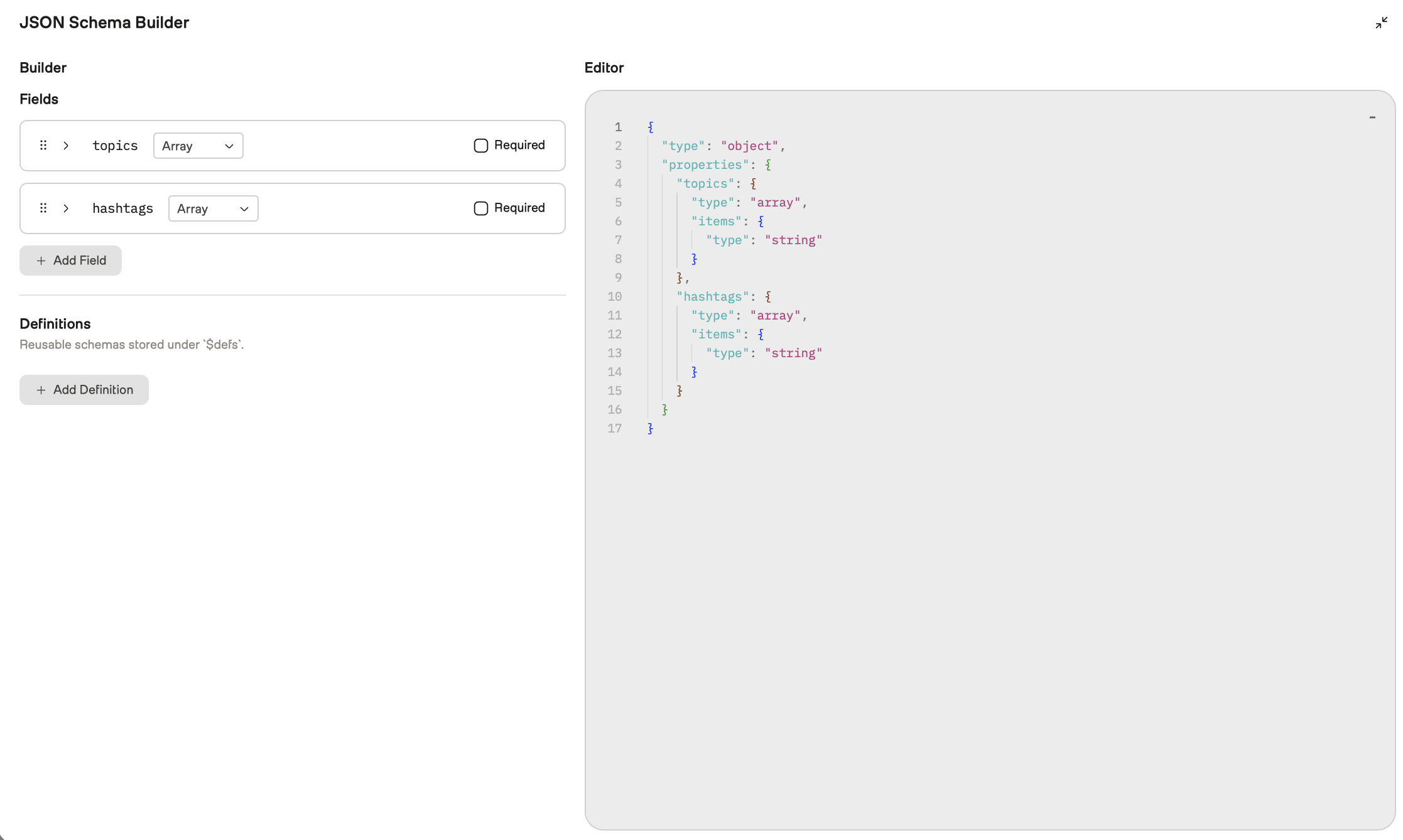Click the plus icon in Add Definition
This screenshot has height=840, width=1403.
click(x=41, y=390)
